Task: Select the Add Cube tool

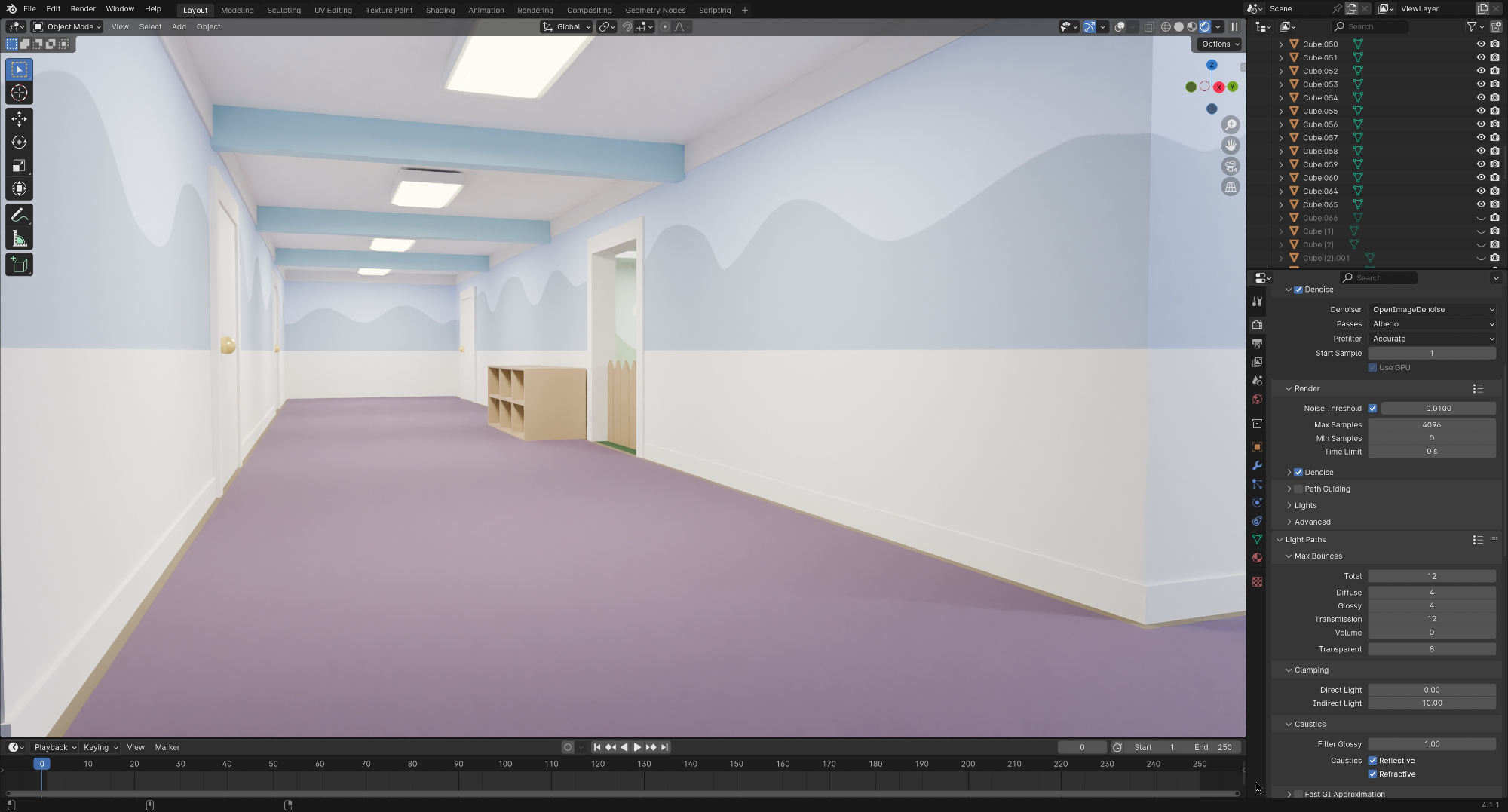Action: [19, 265]
